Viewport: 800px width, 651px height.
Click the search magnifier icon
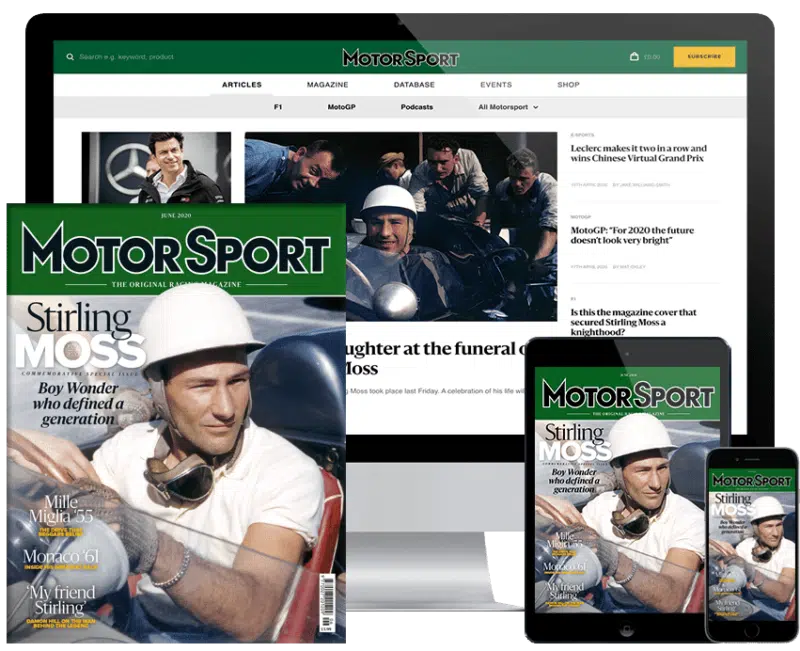point(70,57)
